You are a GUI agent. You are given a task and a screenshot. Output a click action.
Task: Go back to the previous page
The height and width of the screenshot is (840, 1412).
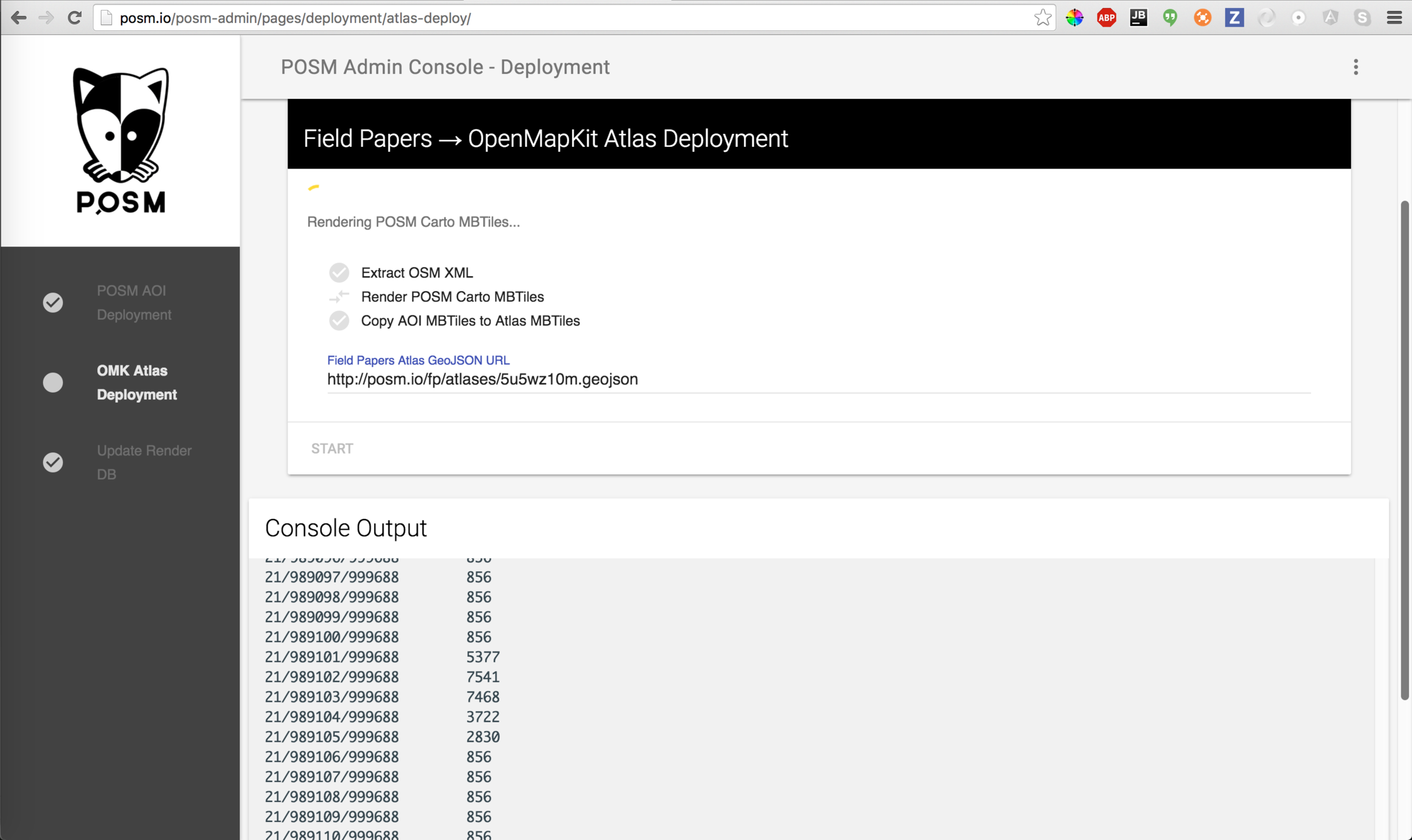[19, 18]
